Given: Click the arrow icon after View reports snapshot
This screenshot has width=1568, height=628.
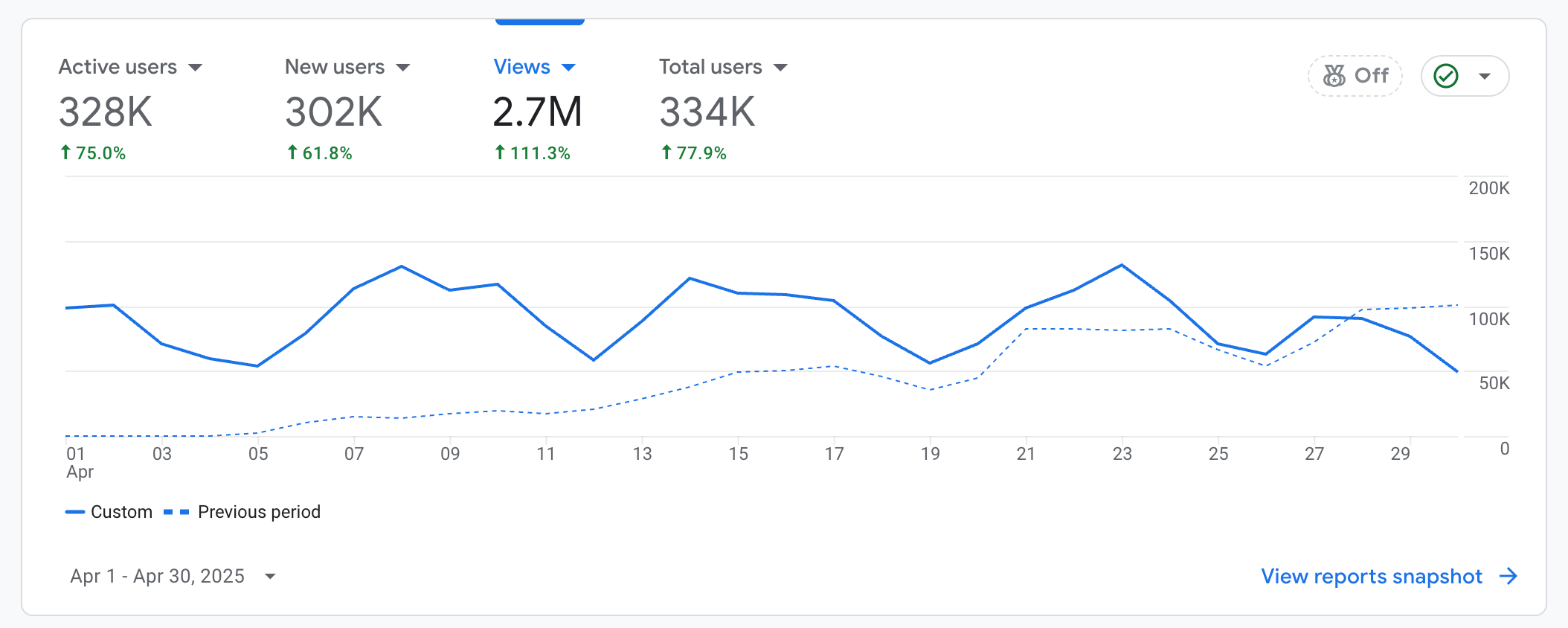Looking at the screenshot, I should click(x=1508, y=577).
